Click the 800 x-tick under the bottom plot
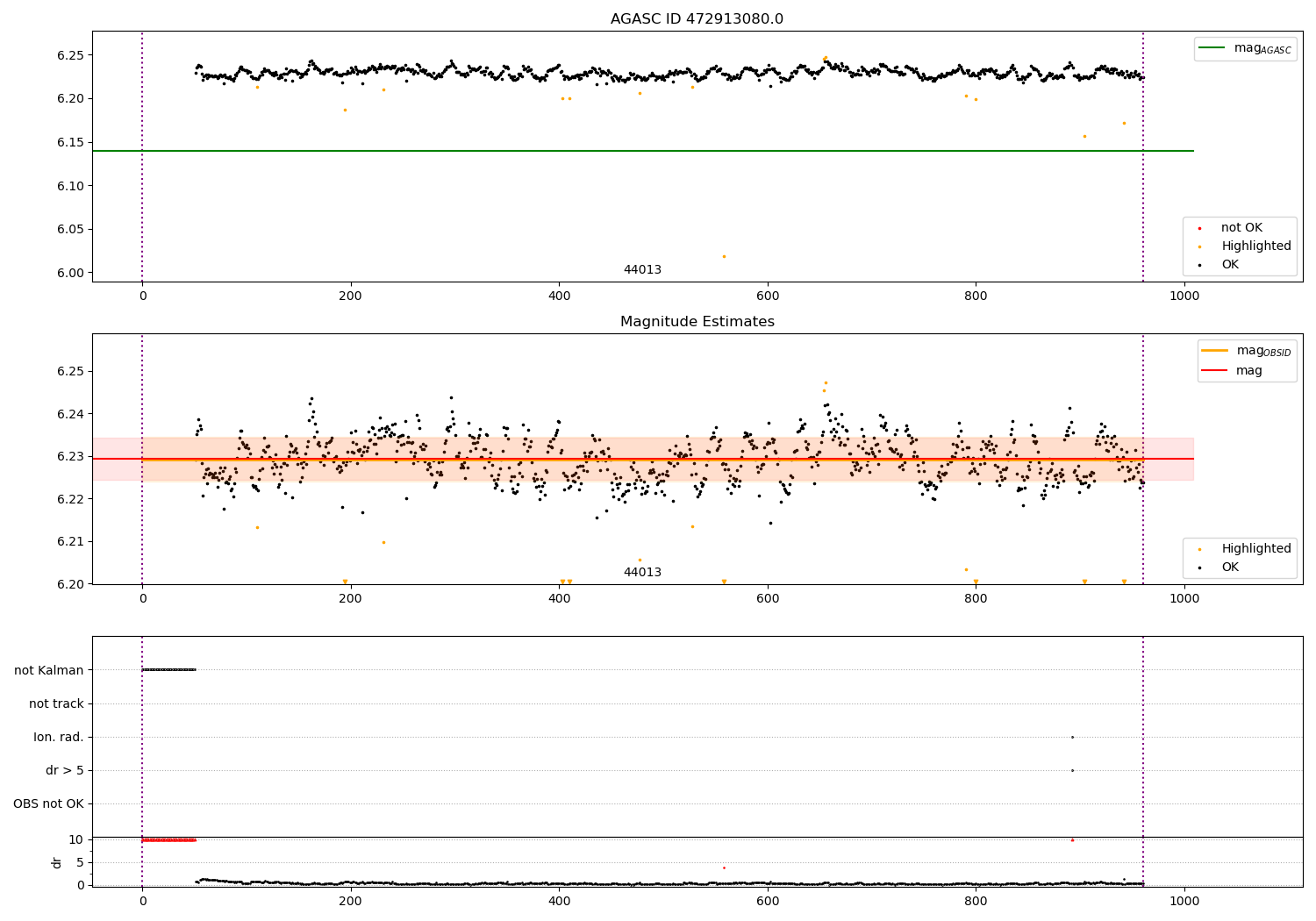The image size is (1316, 921). [x=976, y=901]
